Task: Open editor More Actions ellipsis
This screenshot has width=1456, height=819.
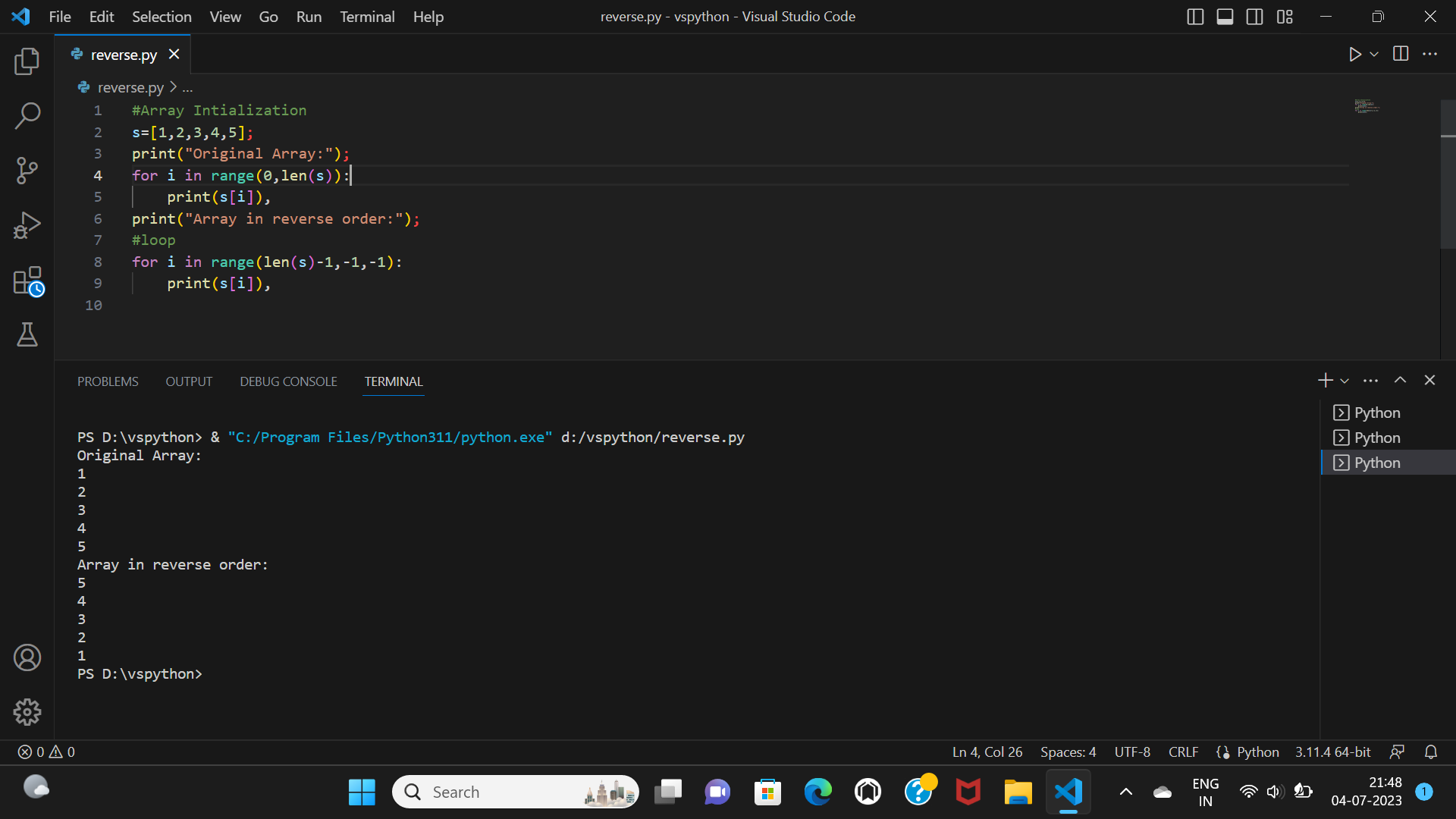Action: pos(1429,54)
